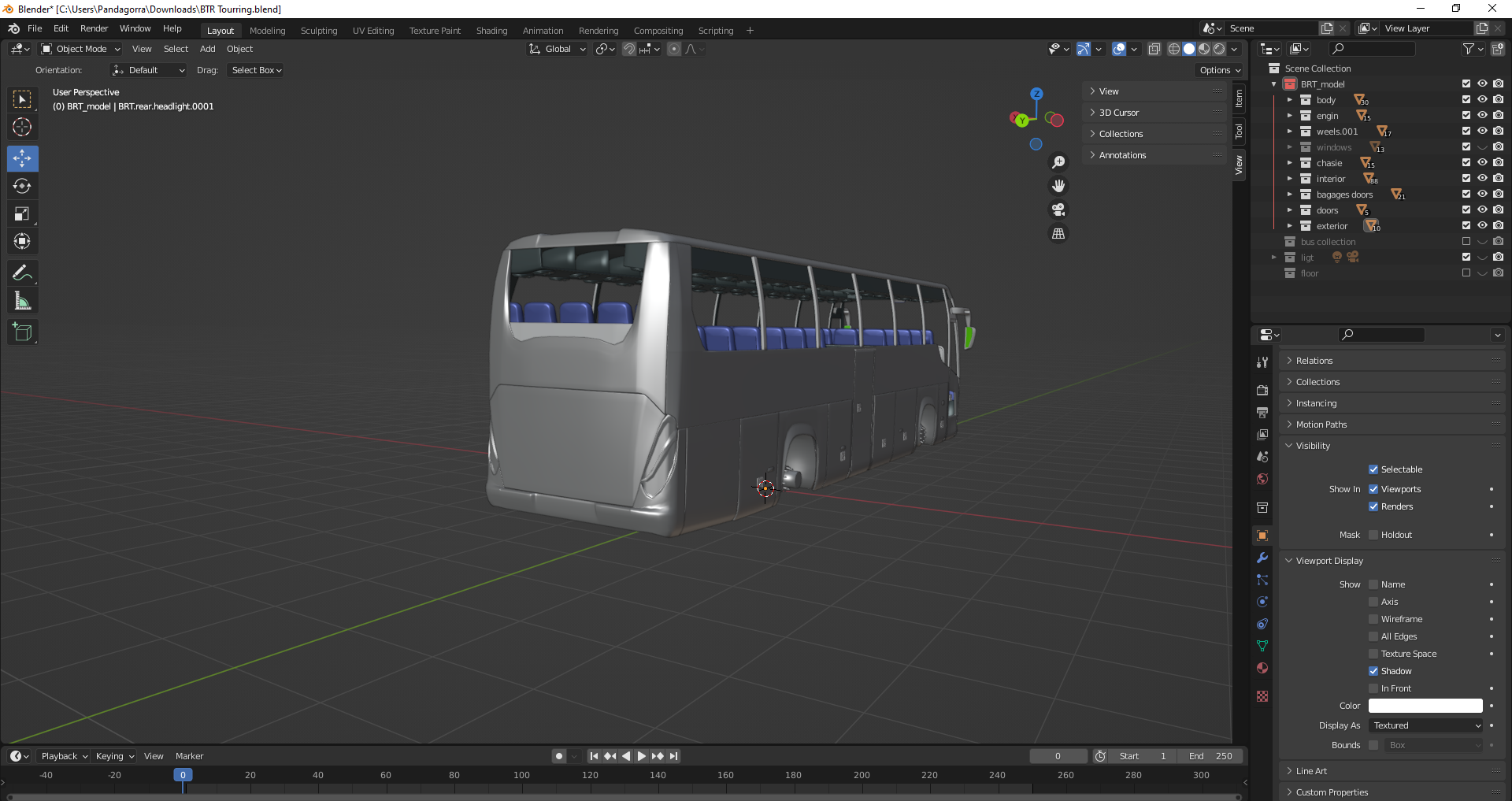1512x801 pixels.
Task: Click the Options button in viewport header
Action: (x=1219, y=70)
